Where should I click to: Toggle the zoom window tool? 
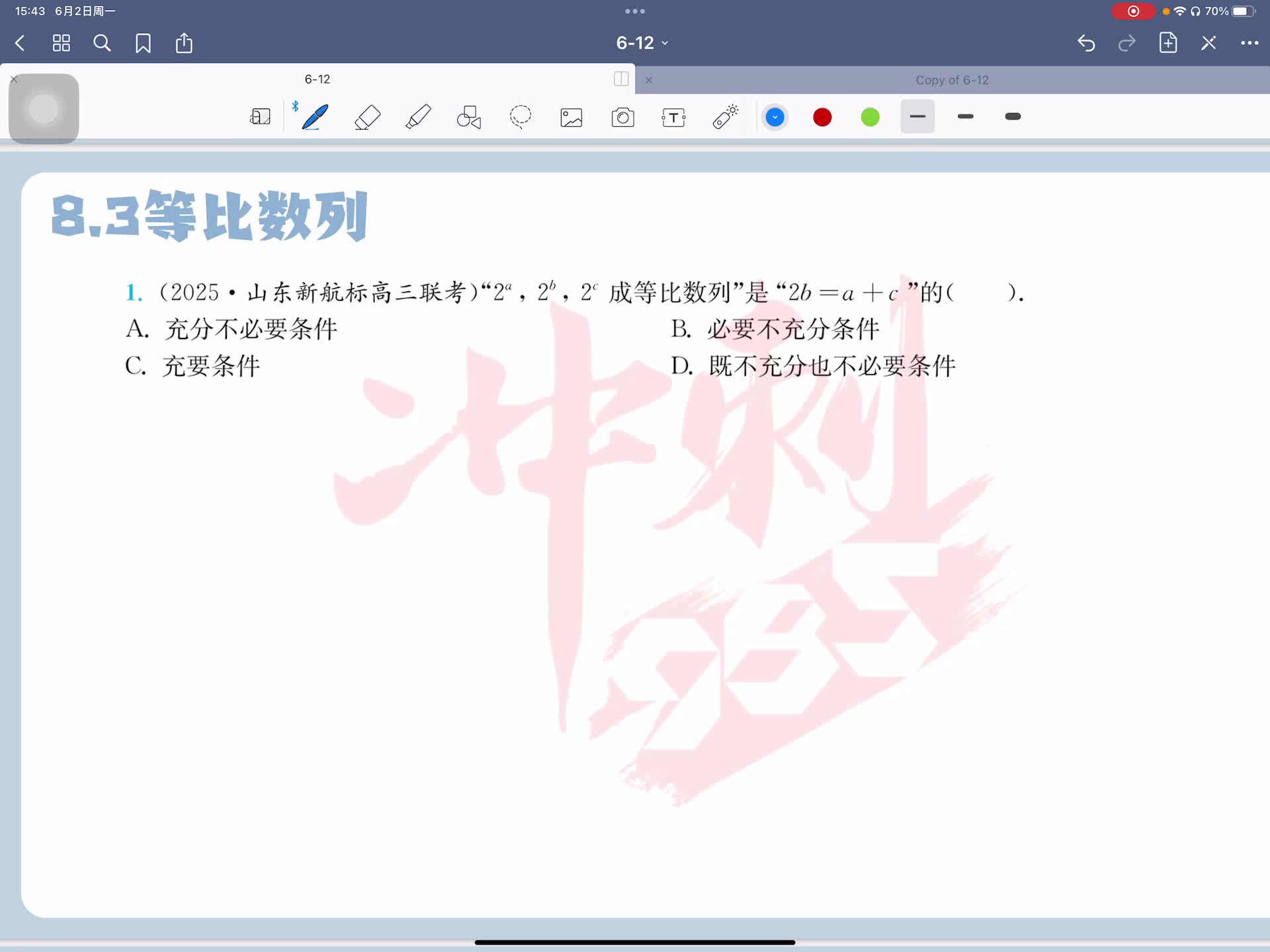260,117
